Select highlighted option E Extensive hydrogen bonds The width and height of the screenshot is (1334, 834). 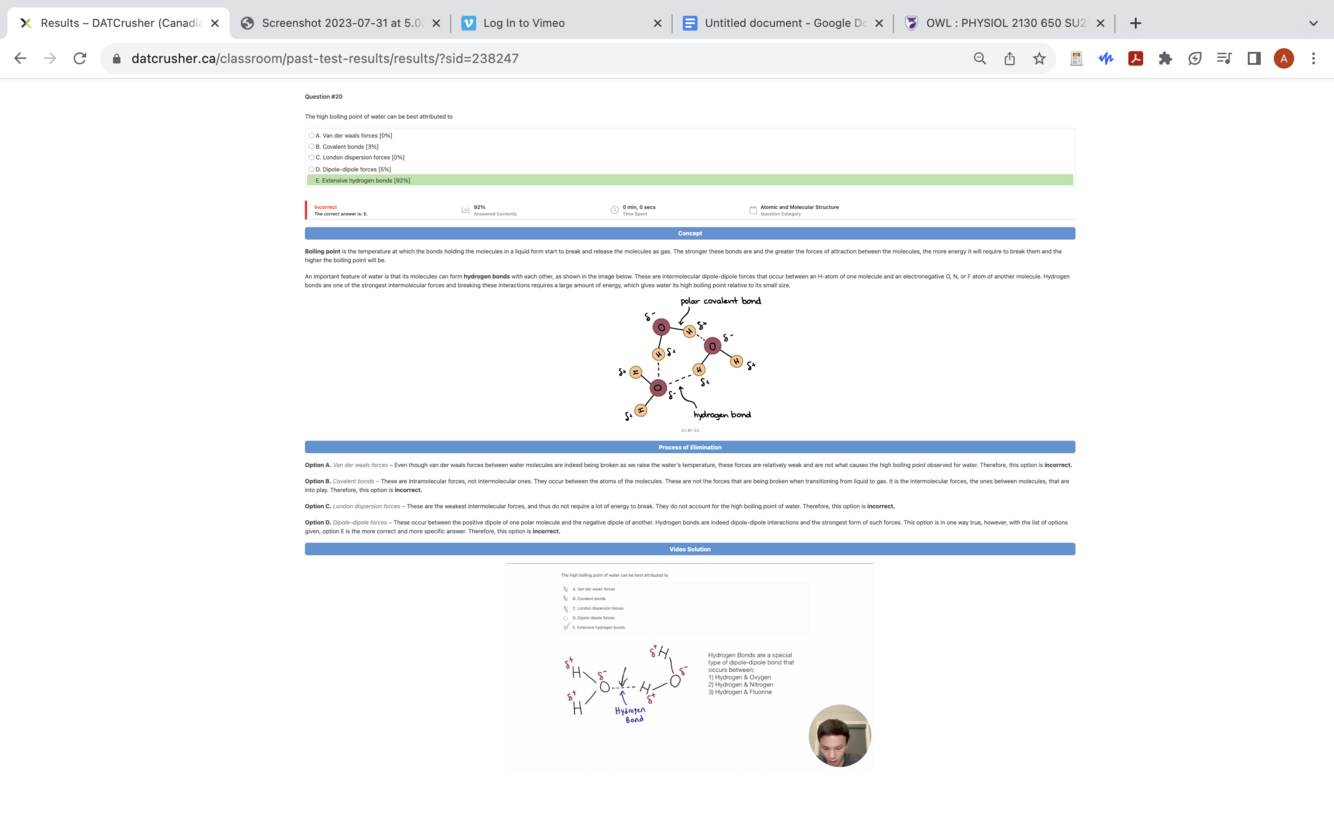point(690,180)
